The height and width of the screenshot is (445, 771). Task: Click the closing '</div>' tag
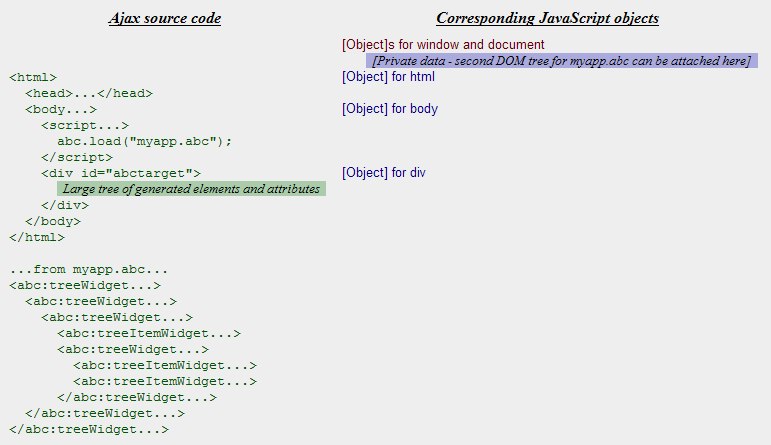[65, 206]
